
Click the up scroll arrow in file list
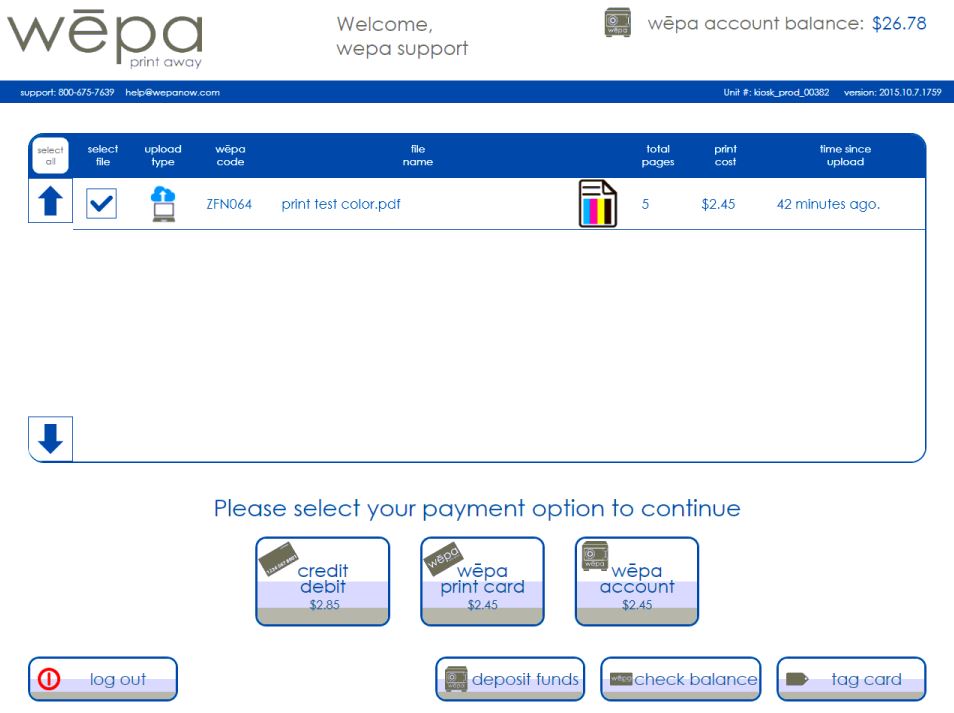[50, 201]
